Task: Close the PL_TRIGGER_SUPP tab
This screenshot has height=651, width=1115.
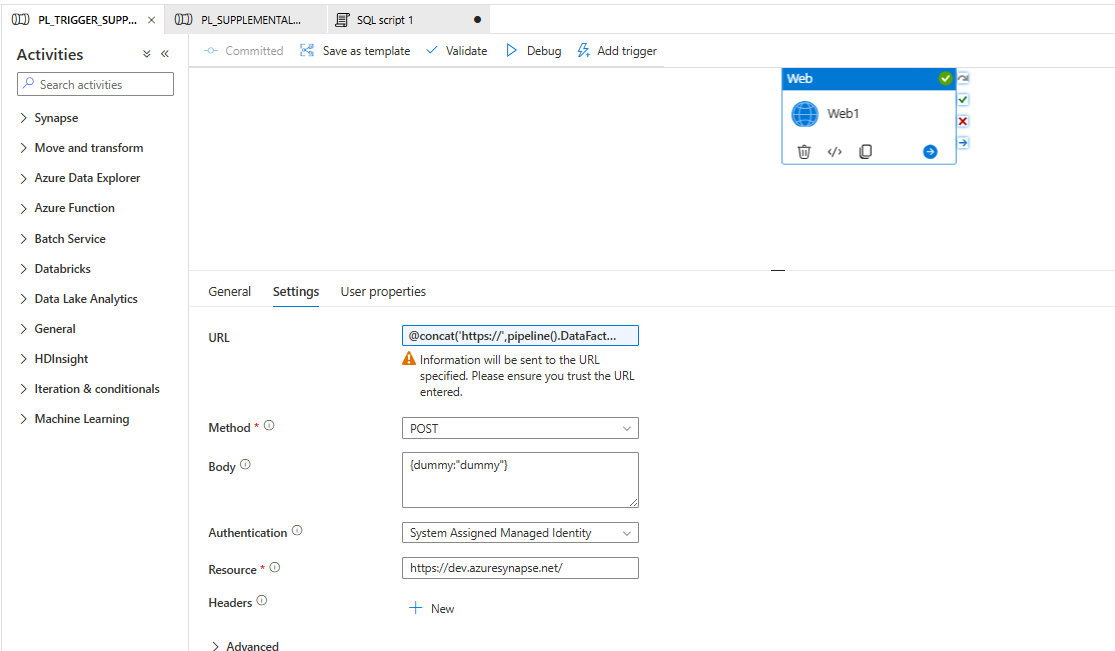Action: point(151,20)
